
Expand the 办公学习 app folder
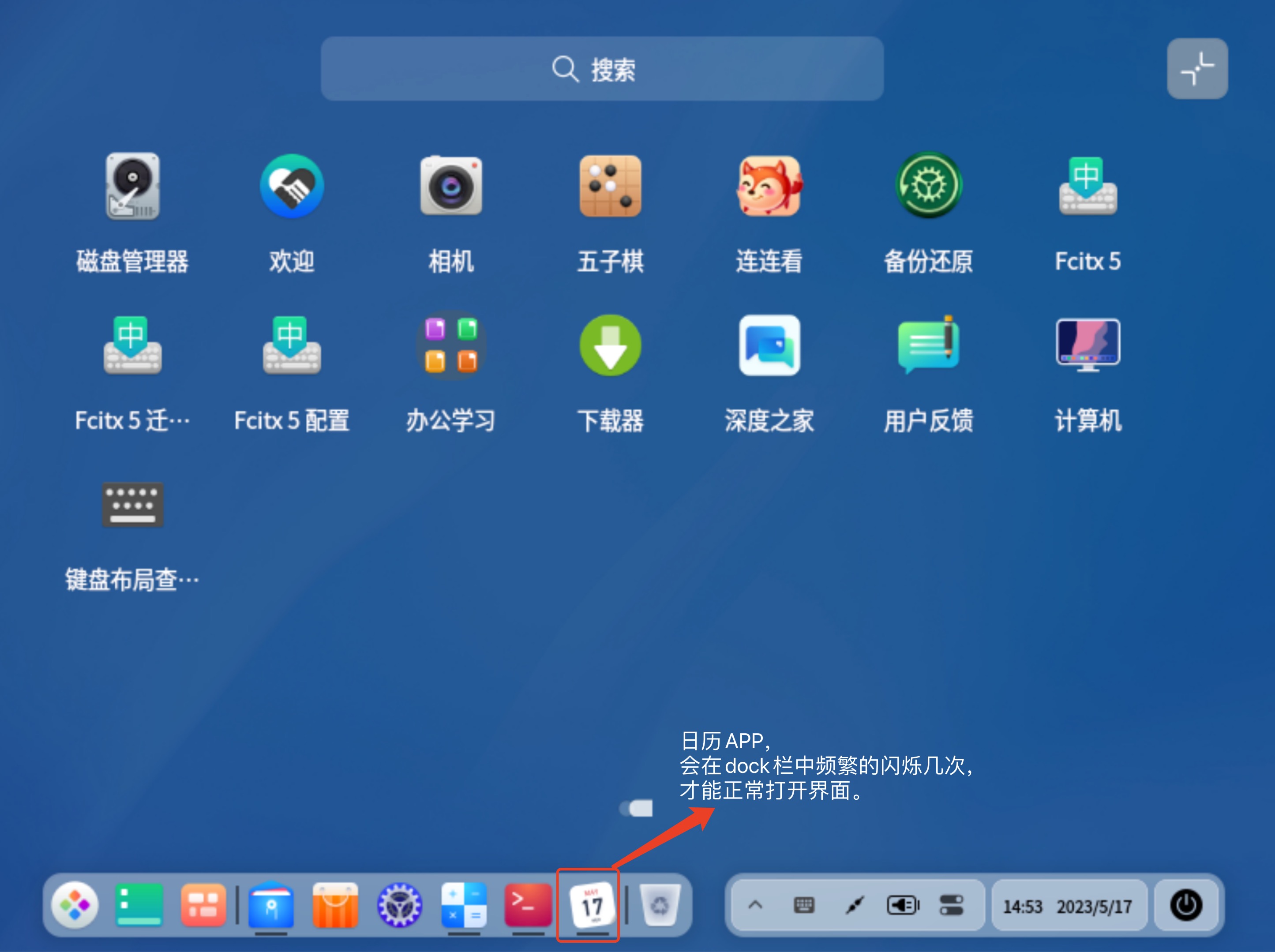pyautogui.click(x=450, y=346)
